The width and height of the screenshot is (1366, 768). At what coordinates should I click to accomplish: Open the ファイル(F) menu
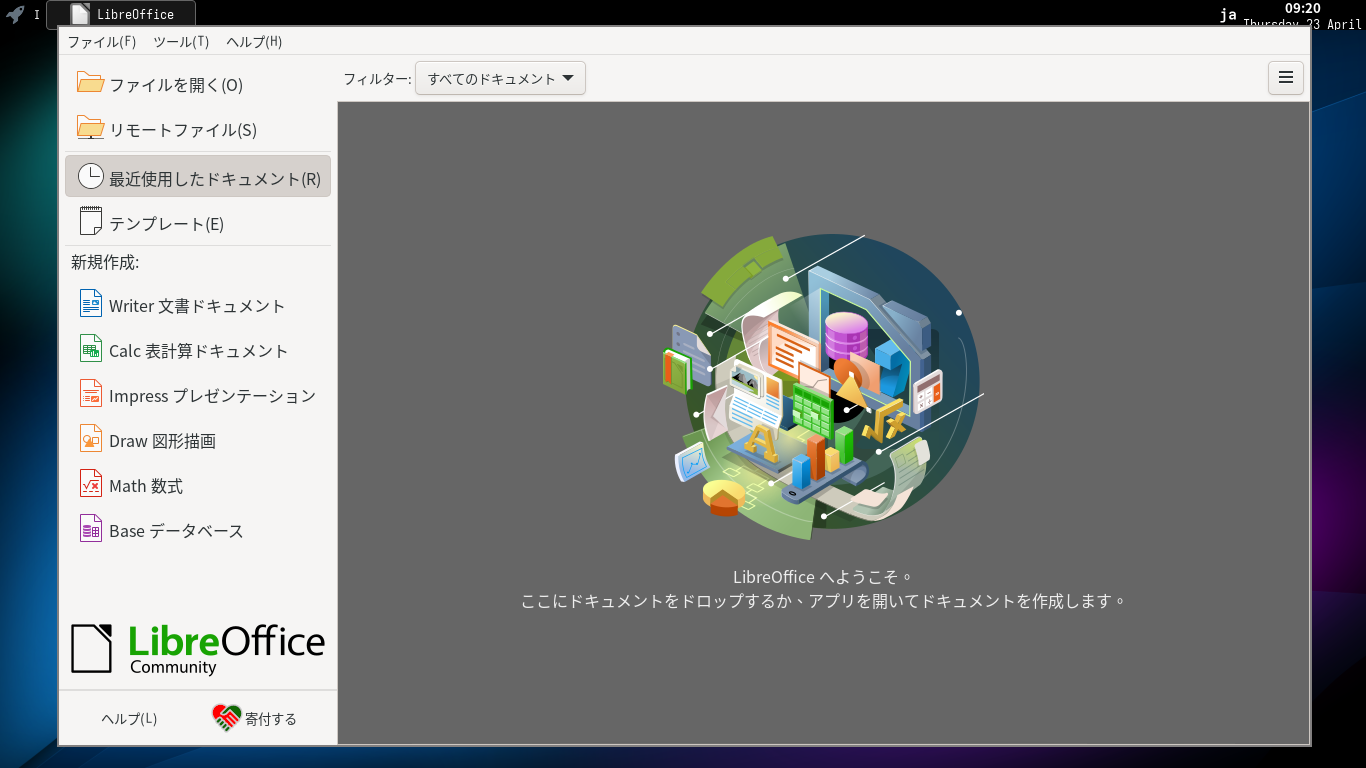101,42
